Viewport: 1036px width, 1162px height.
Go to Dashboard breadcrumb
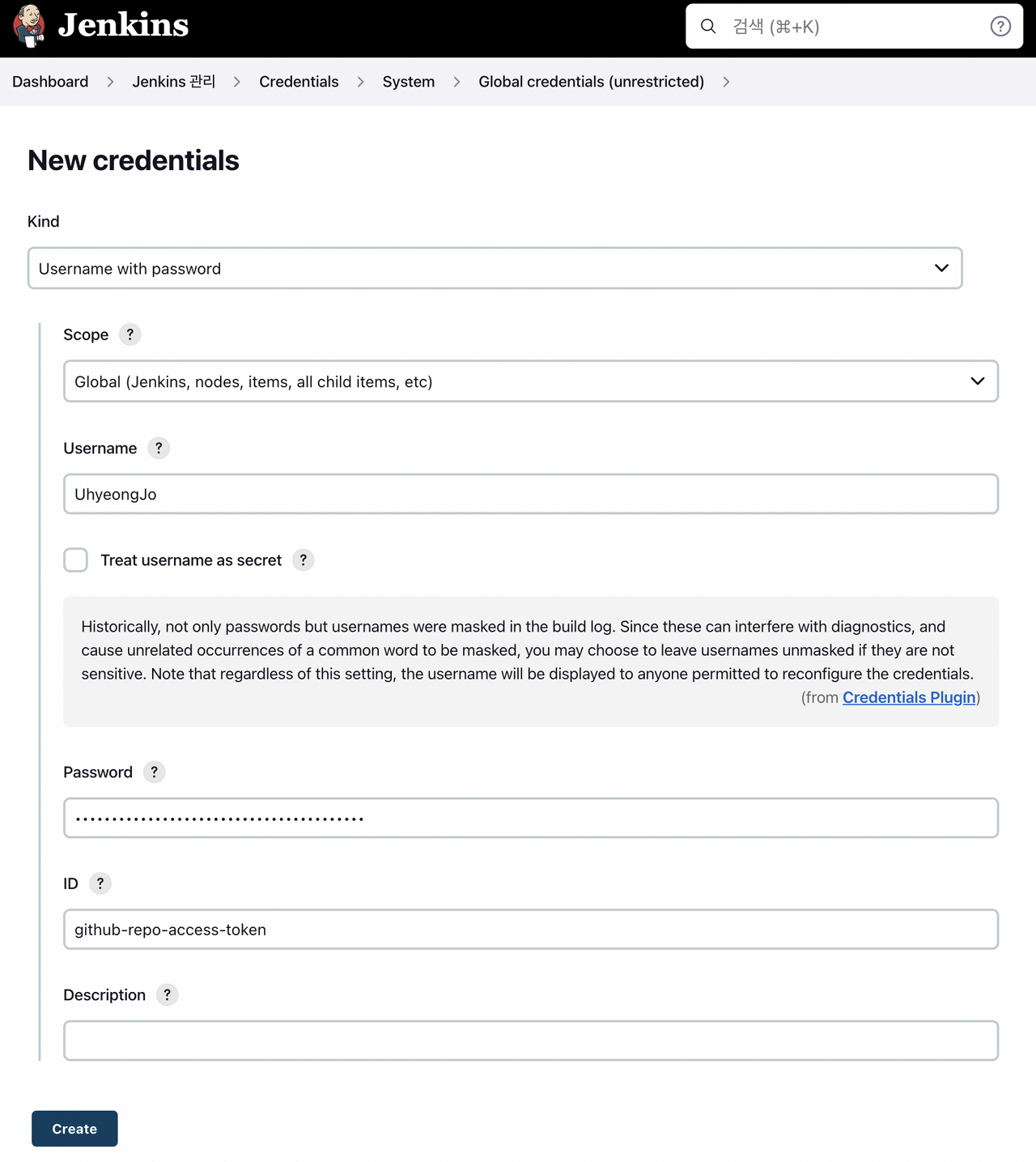click(x=50, y=82)
